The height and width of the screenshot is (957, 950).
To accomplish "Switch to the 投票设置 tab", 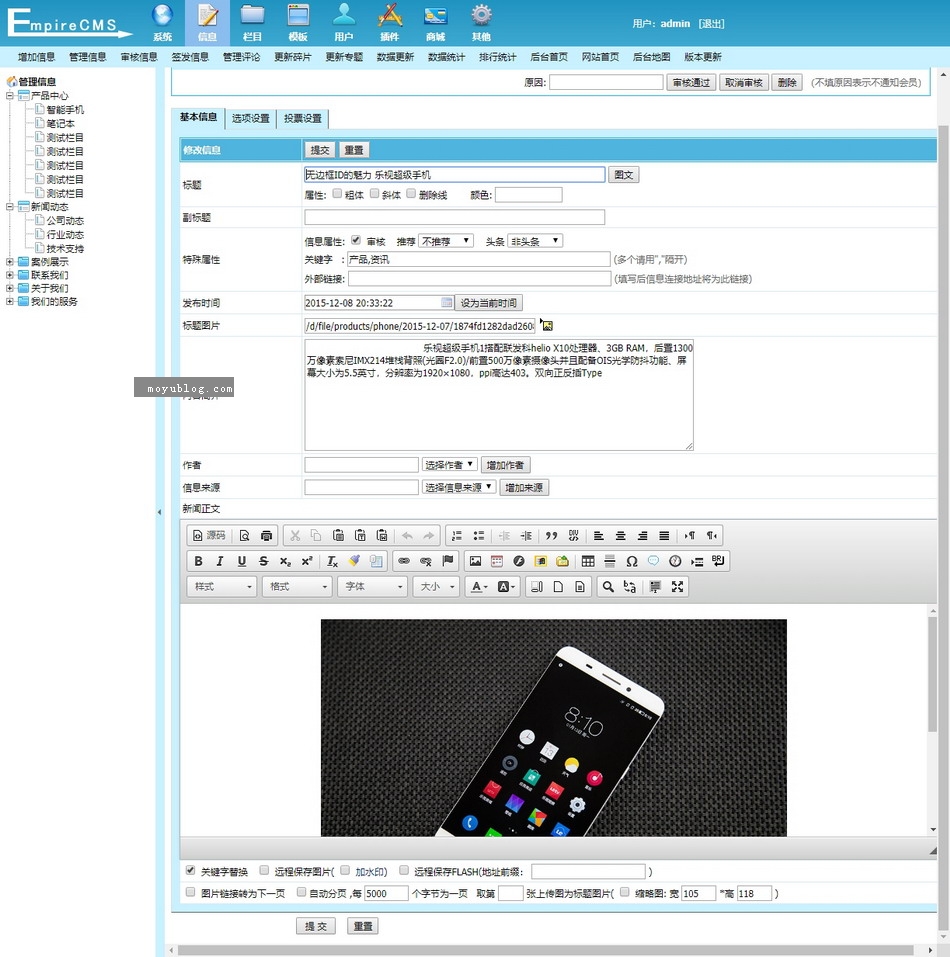I will tap(303, 118).
